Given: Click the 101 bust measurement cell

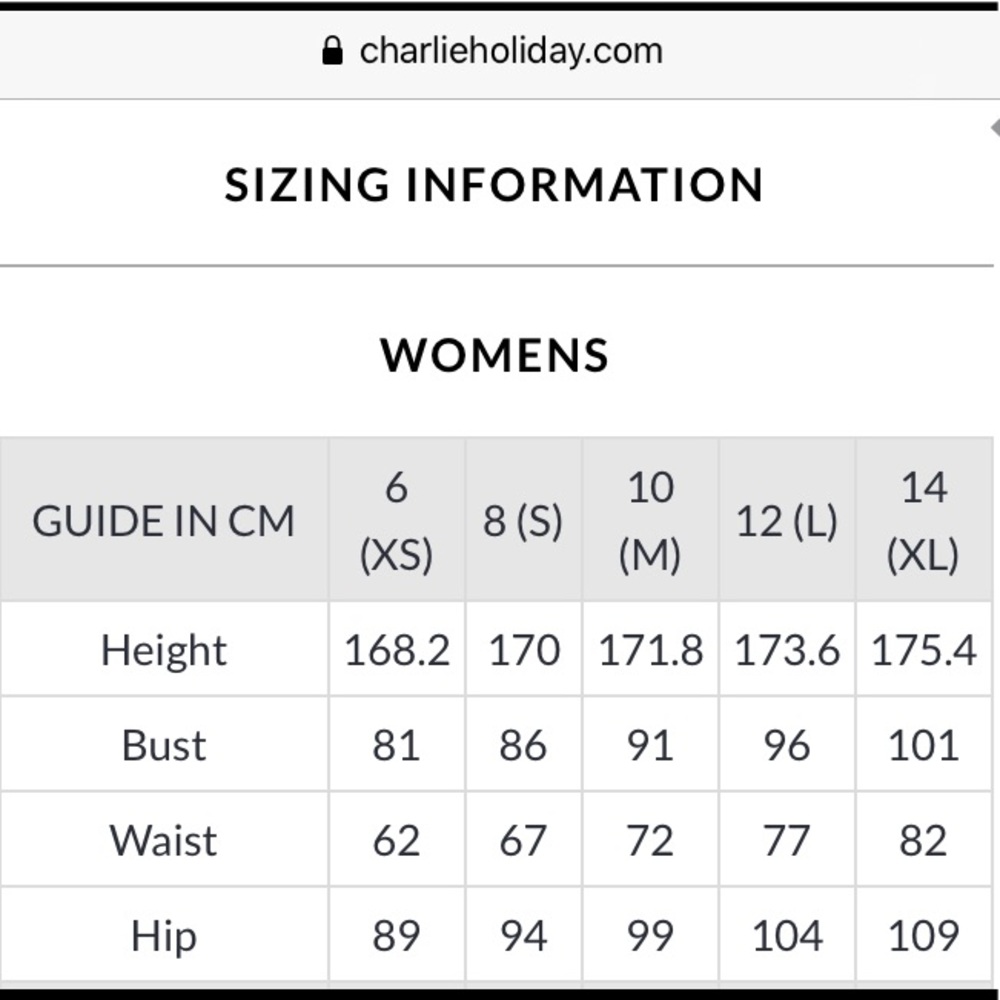Looking at the screenshot, I should (923, 744).
